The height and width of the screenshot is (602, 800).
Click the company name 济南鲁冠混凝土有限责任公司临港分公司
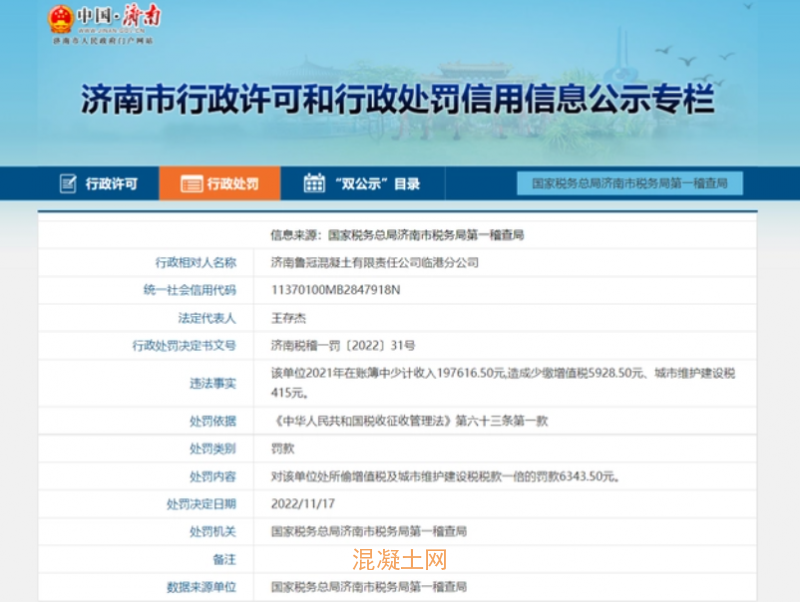click(375, 263)
